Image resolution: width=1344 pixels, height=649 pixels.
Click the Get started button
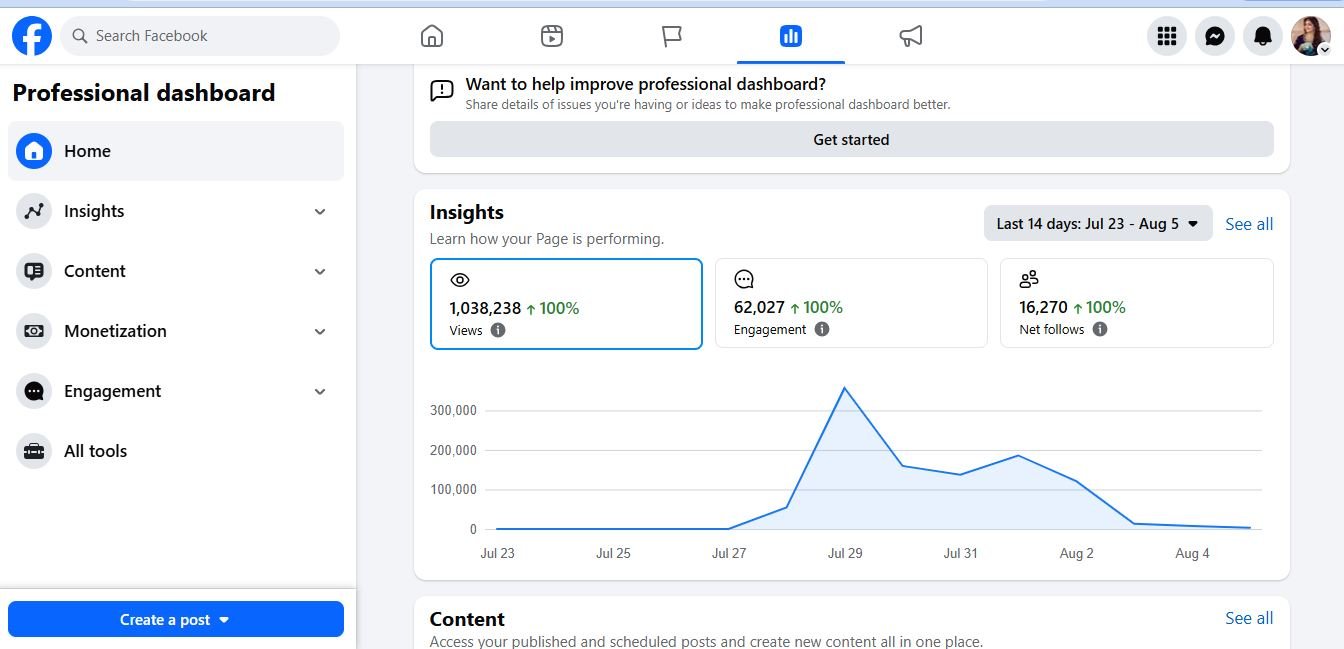click(852, 139)
